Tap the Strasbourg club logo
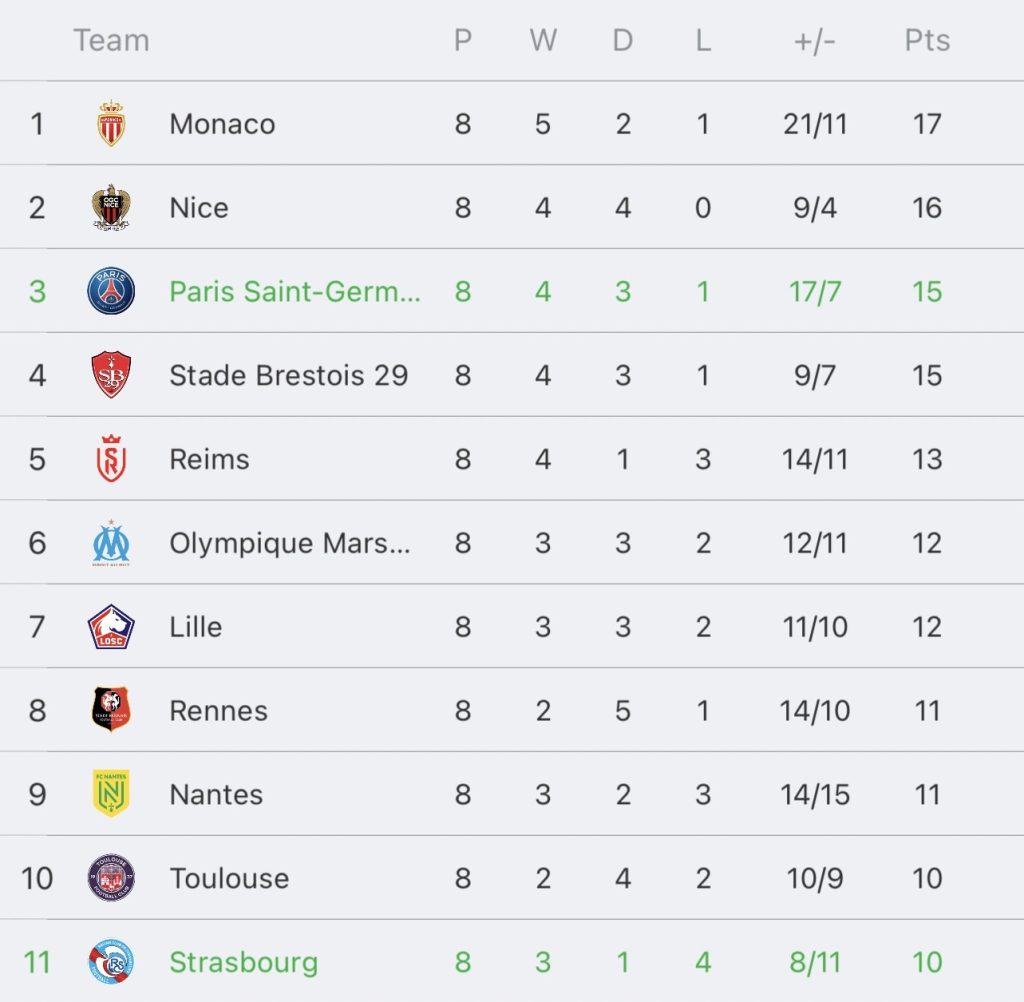Screen dimensions: 1024x1002 pyautogui.click(x=111, y=962)
